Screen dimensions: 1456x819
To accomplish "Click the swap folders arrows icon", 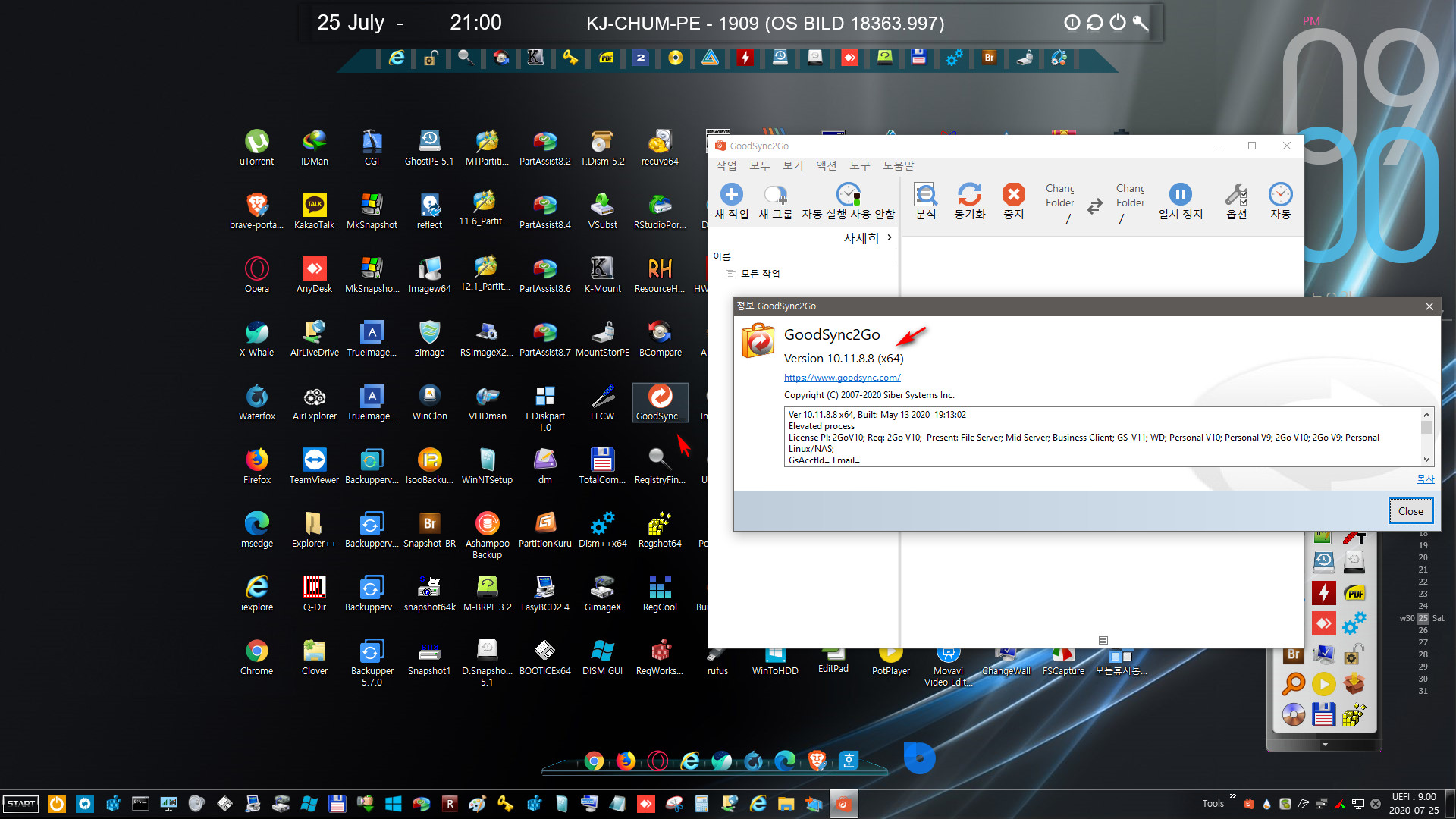I will point(1095,206).
